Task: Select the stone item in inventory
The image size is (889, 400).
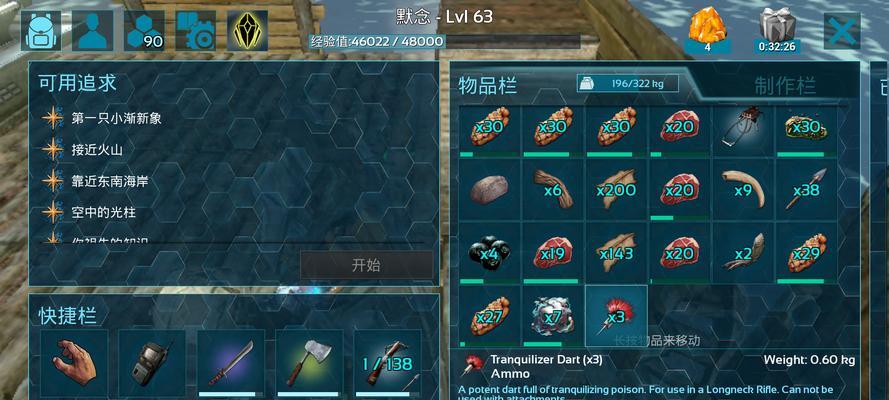Action: (x=489, y=189)
